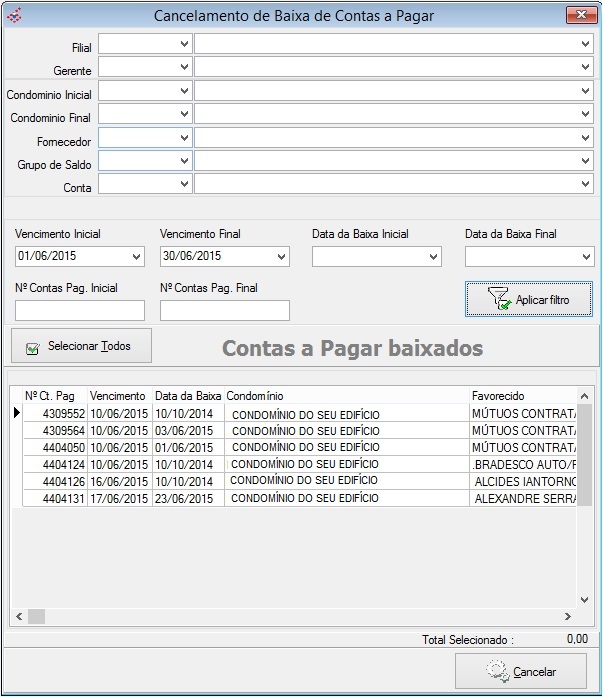Click the application icon in the title bar

pos(13,15)
